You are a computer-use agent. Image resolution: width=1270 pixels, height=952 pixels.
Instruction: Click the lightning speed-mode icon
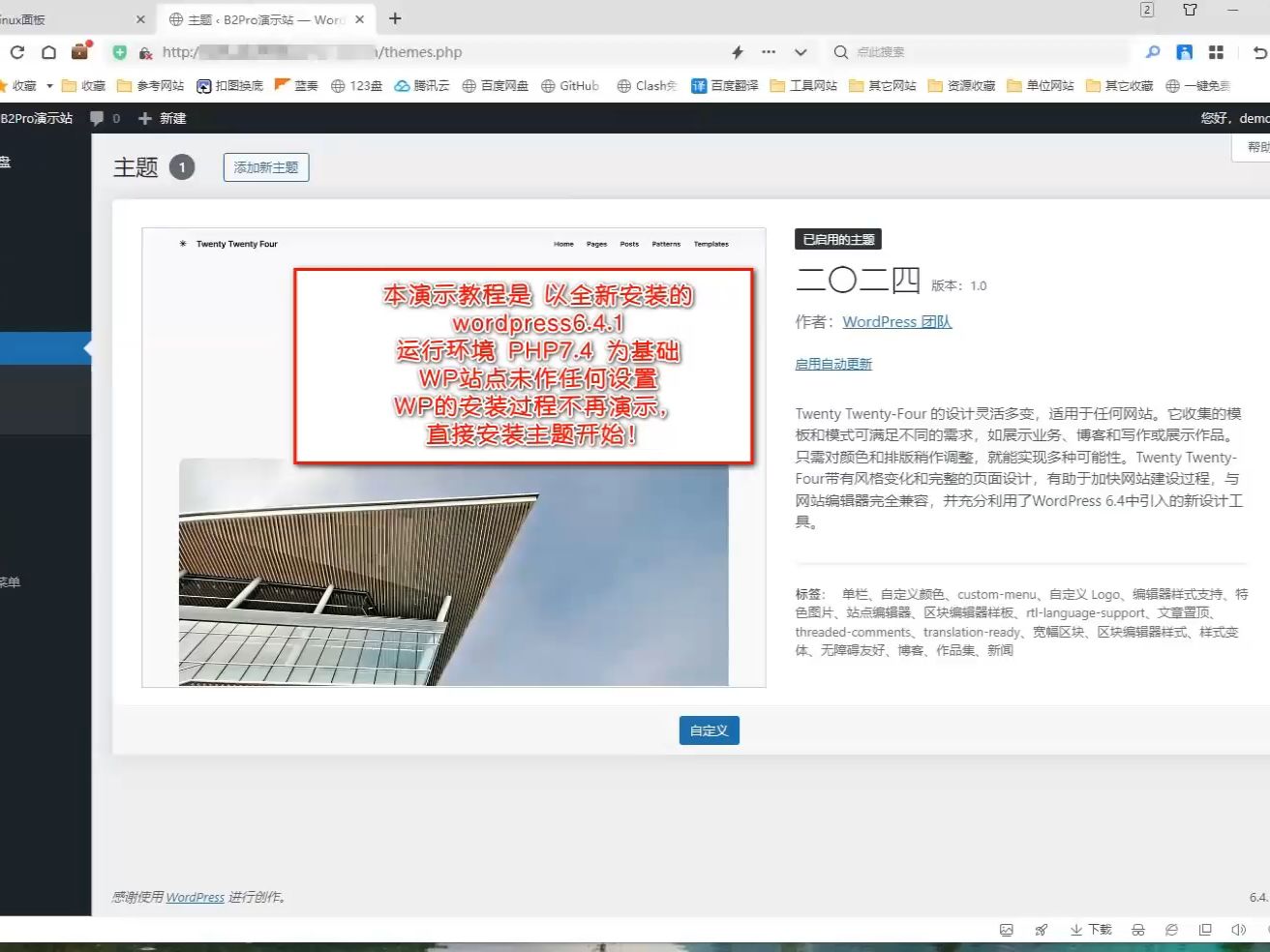pos(738,52)
